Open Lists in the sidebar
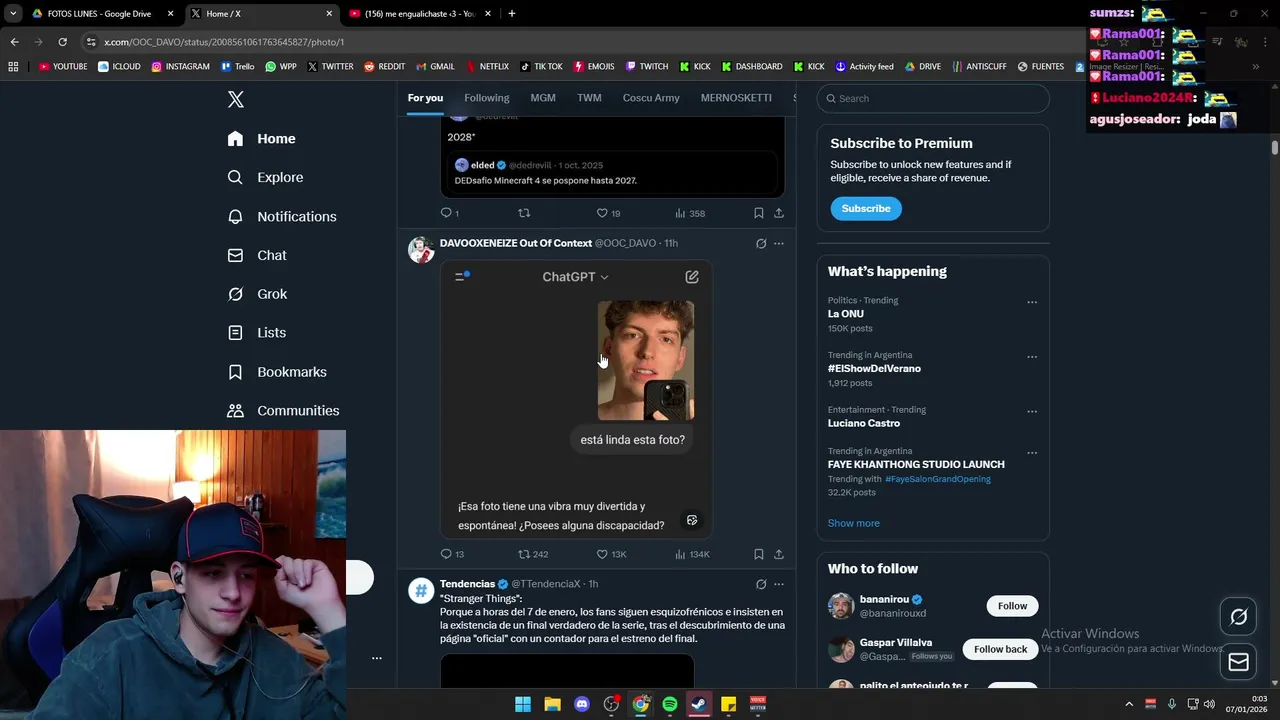1280x720 pixels. 257,333
